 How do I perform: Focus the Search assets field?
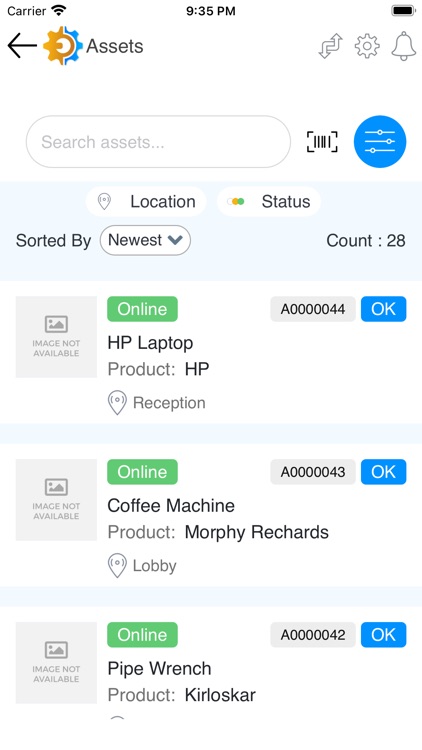(158, 142)
